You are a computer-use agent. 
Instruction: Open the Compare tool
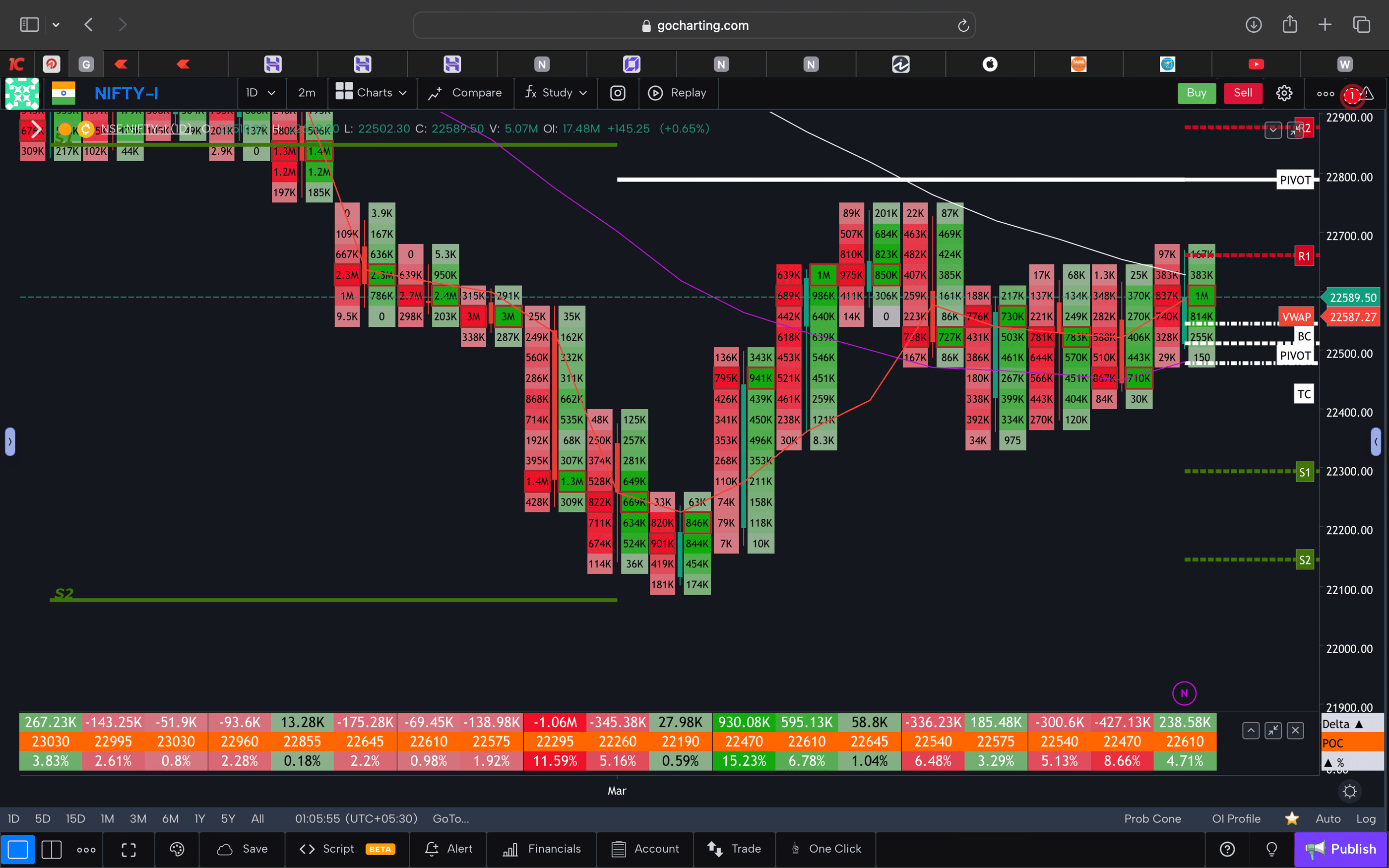[x=465, y=92]
